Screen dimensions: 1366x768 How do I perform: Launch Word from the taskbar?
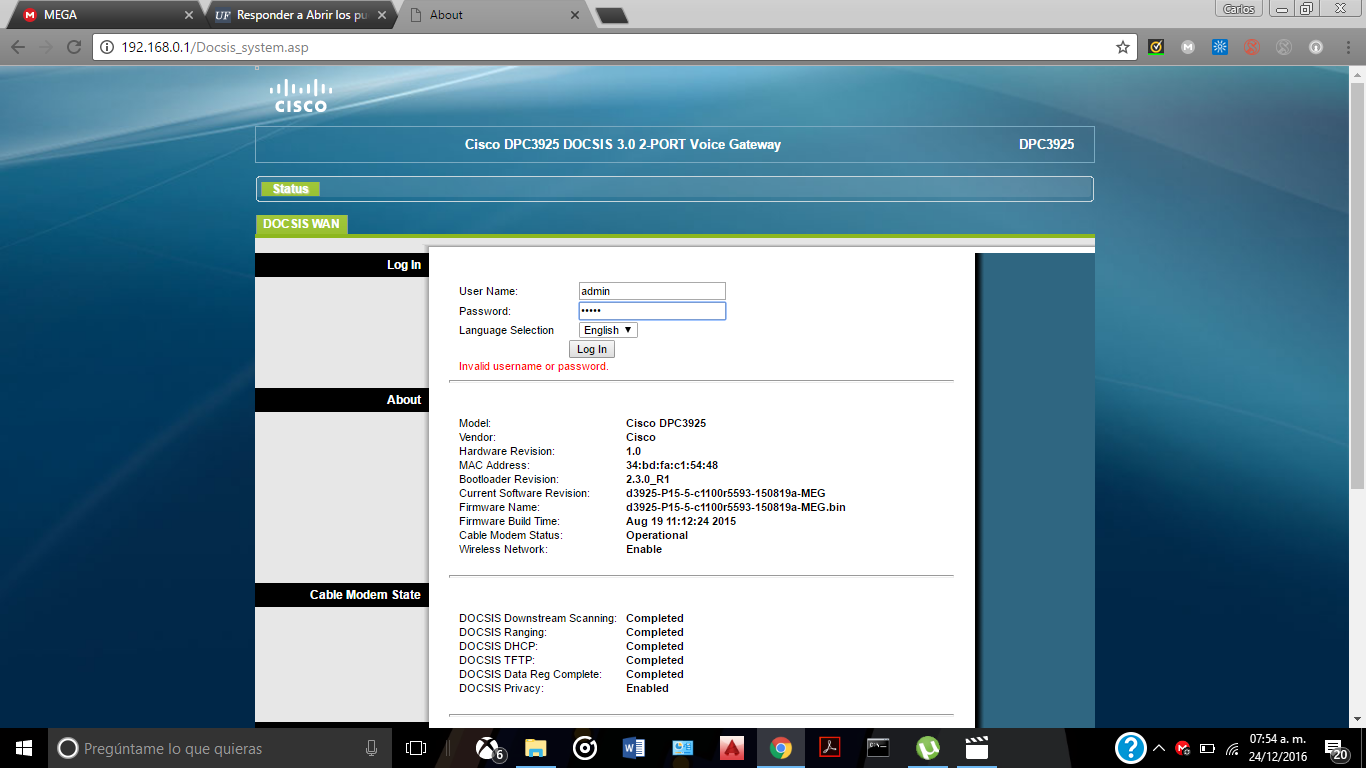634,748
